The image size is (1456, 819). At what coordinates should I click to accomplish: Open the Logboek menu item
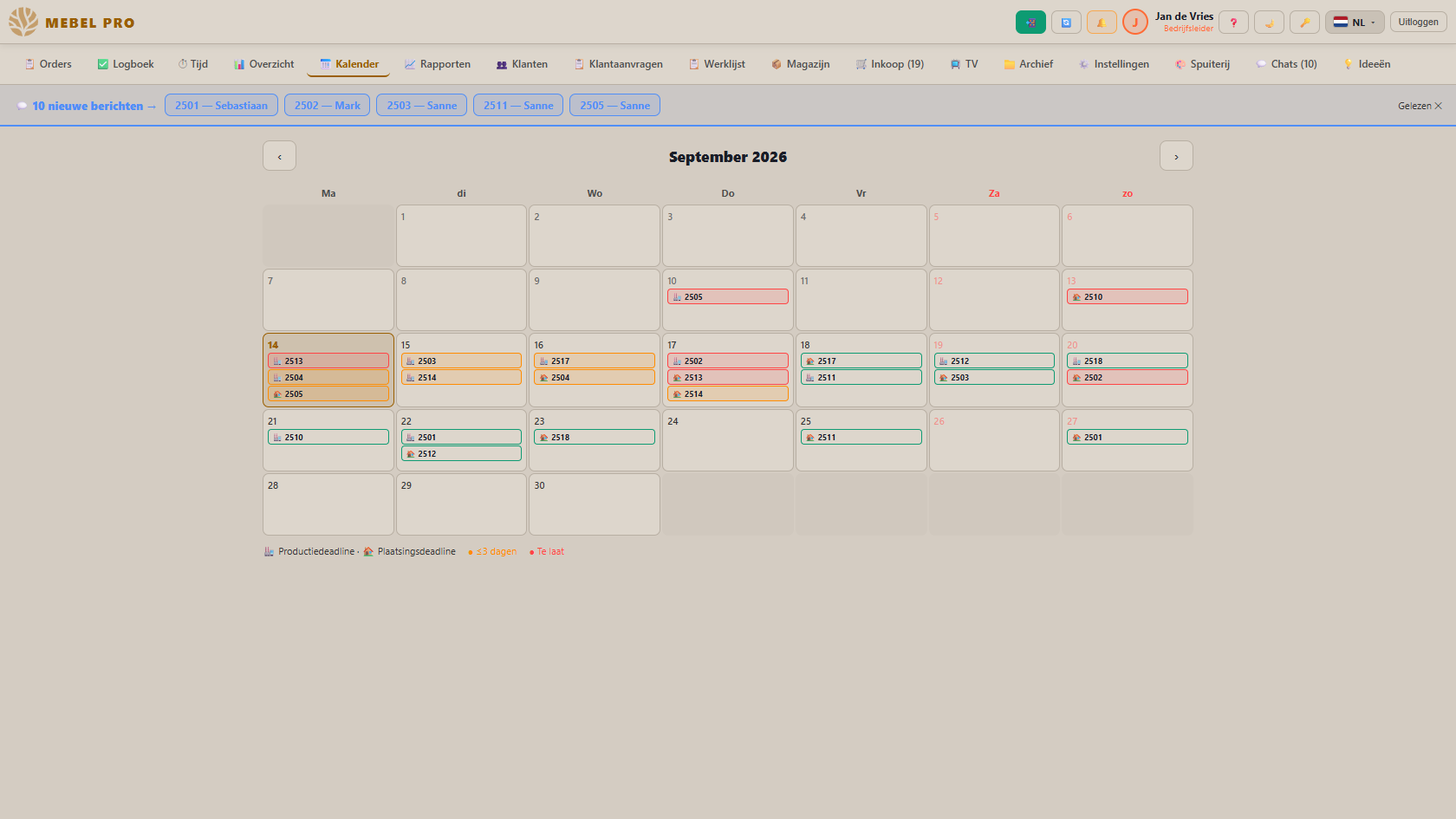pos(126,64)
